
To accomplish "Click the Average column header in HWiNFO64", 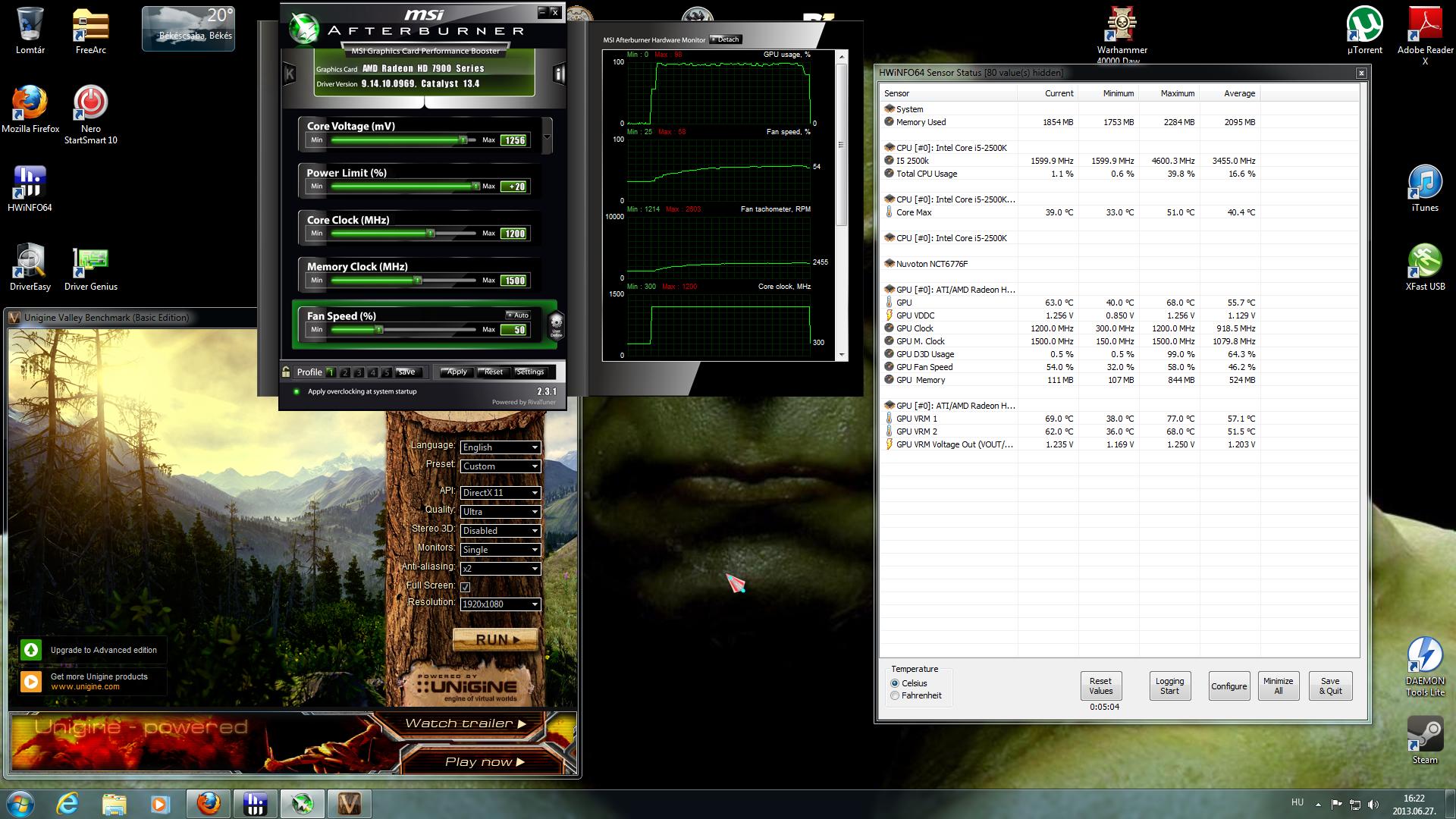I will point(1229,93).
